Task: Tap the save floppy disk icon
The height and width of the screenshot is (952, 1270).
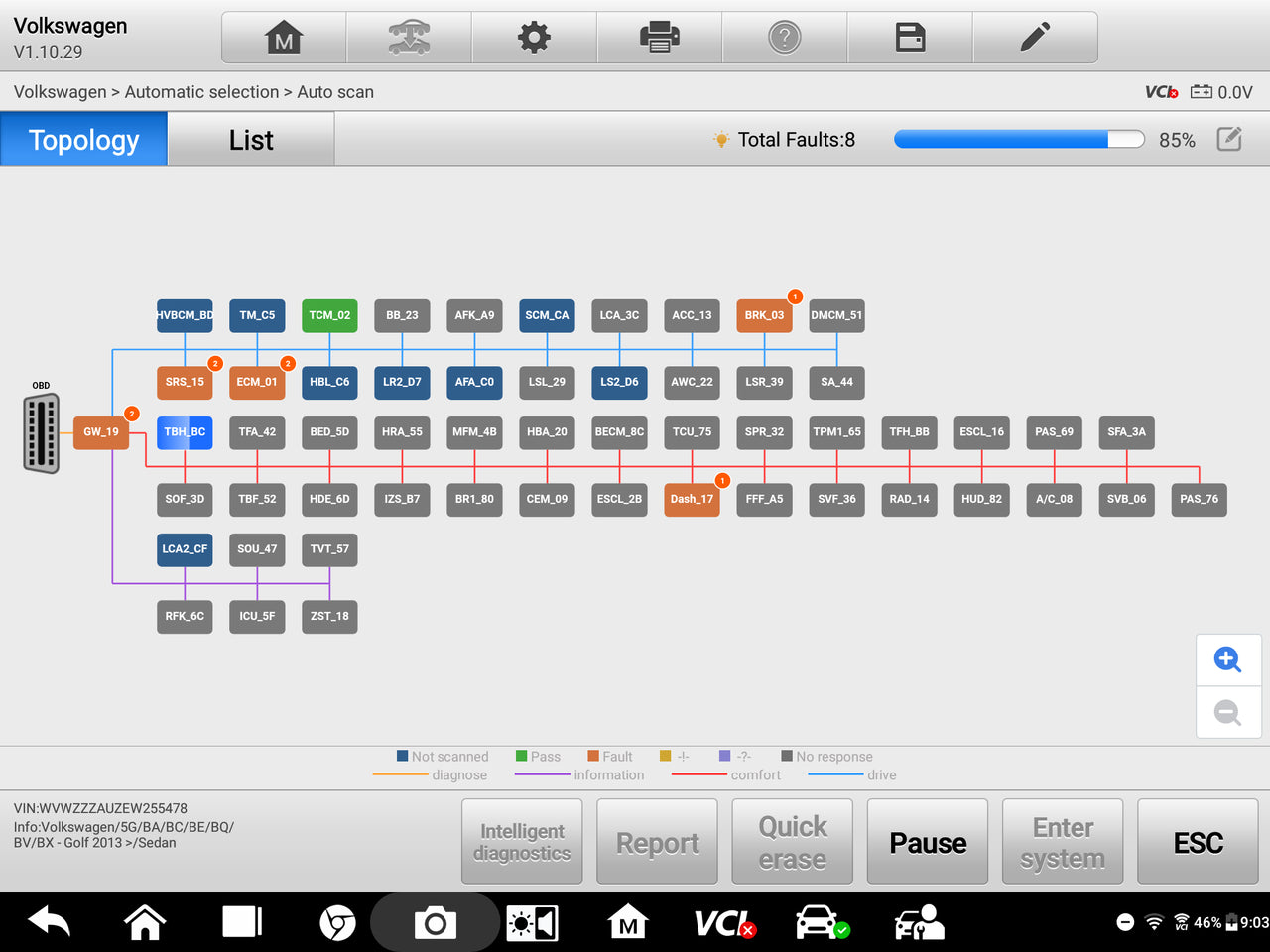Action: pos(910,38)
